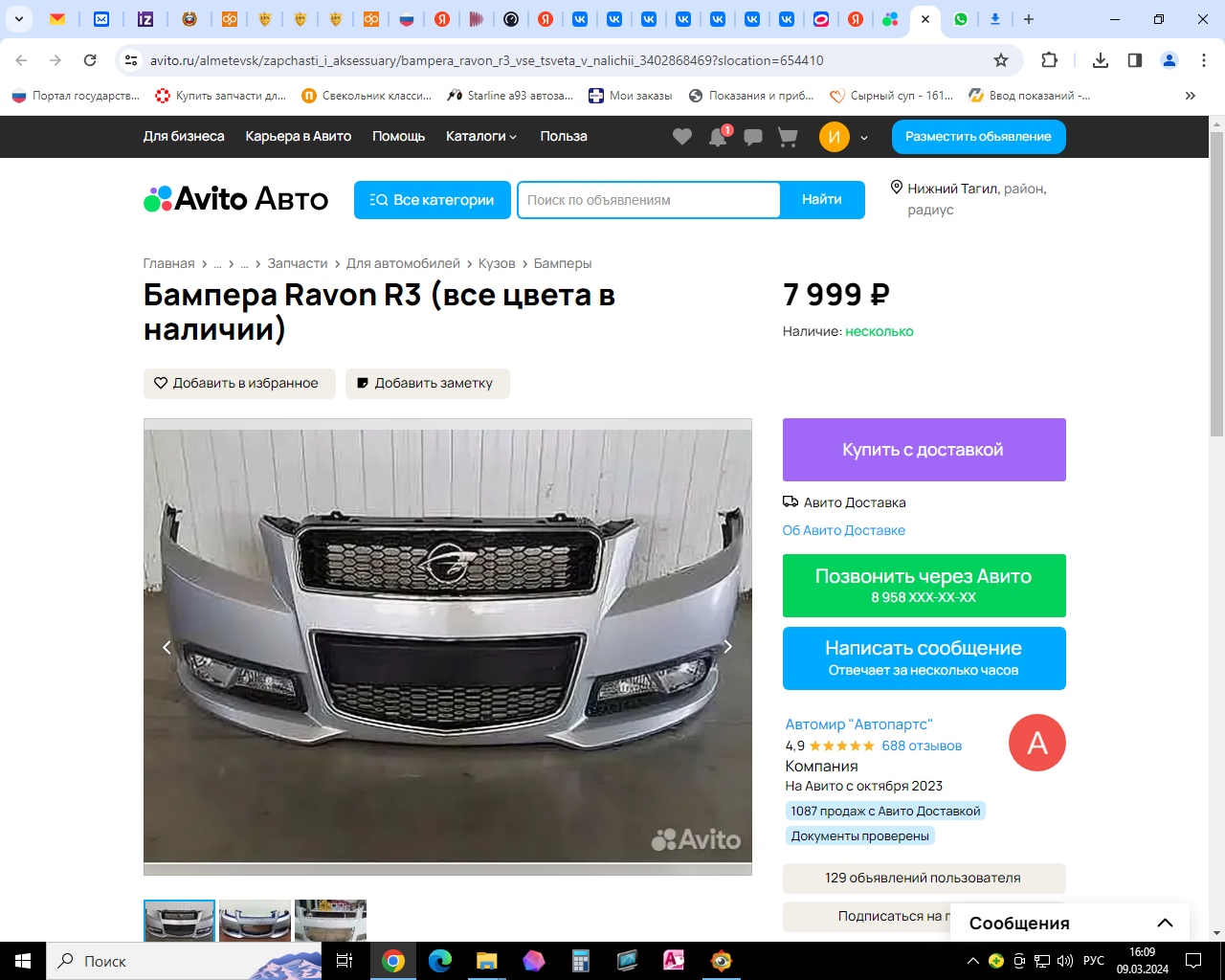The height and width of the screenshot is (980, 1225).
Task: Open Для бизнеса menu item
Action: coord(184,136)
